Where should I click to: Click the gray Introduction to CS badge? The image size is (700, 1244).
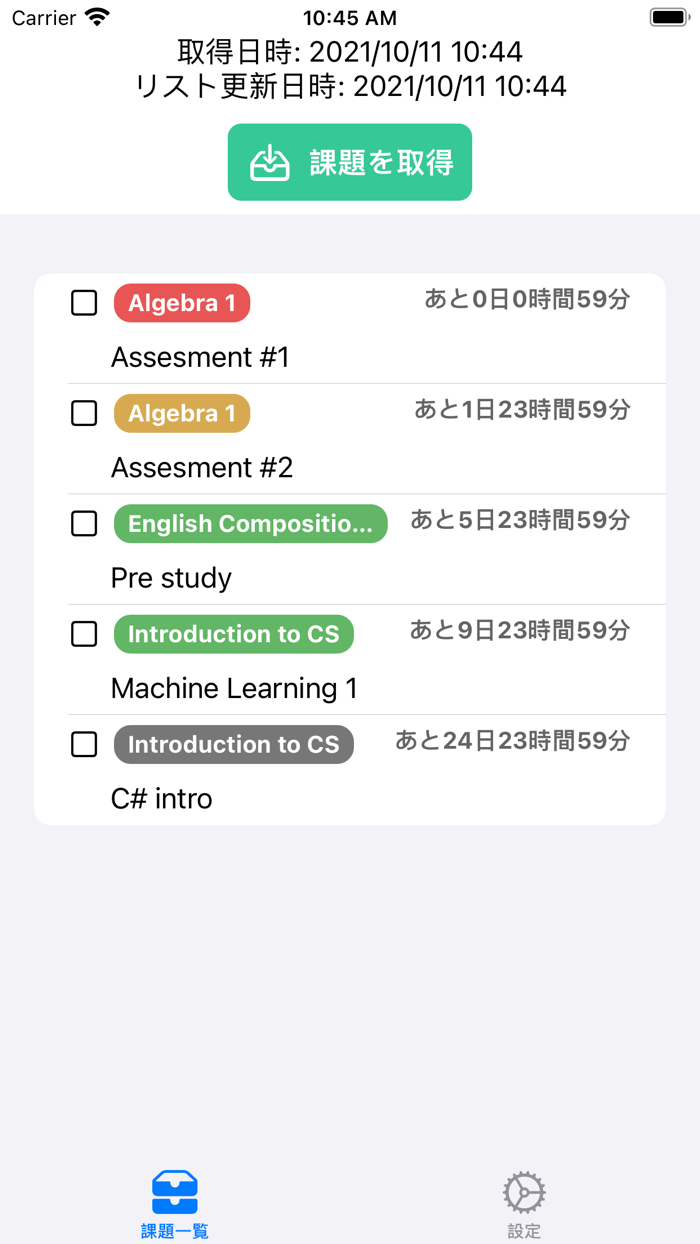click(233, 744)
